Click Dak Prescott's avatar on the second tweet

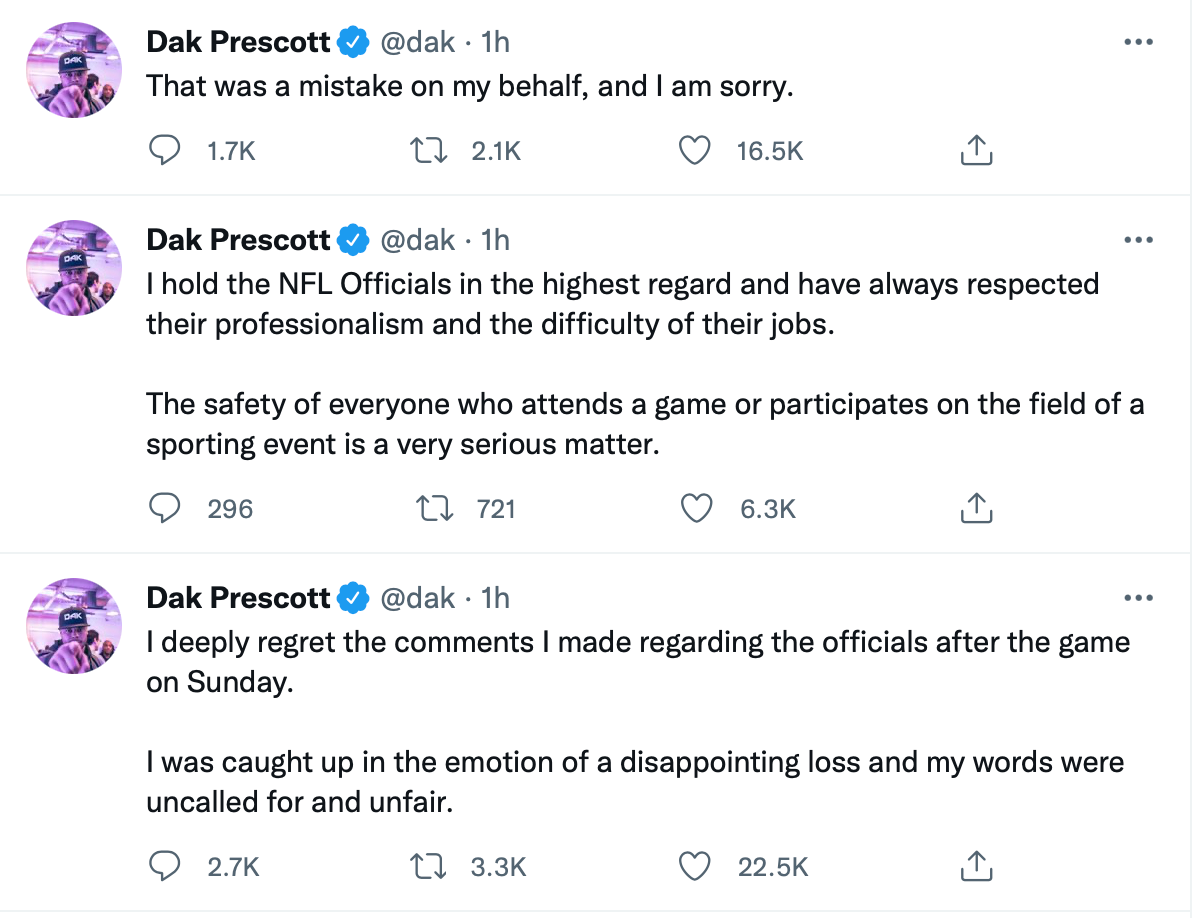click(x=73, y=269)
